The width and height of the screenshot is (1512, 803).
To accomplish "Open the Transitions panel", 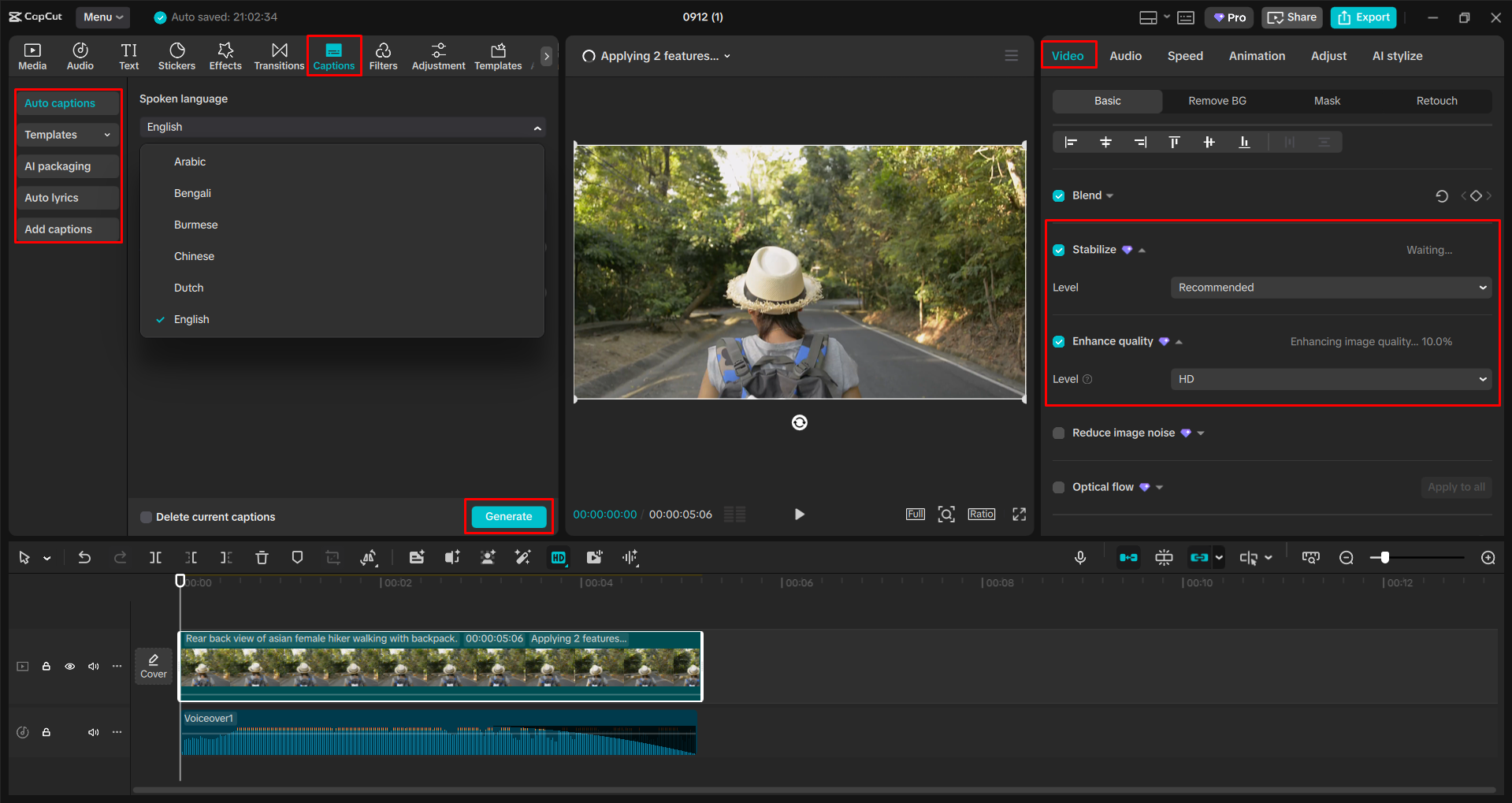I will click(x=279, y=56).
